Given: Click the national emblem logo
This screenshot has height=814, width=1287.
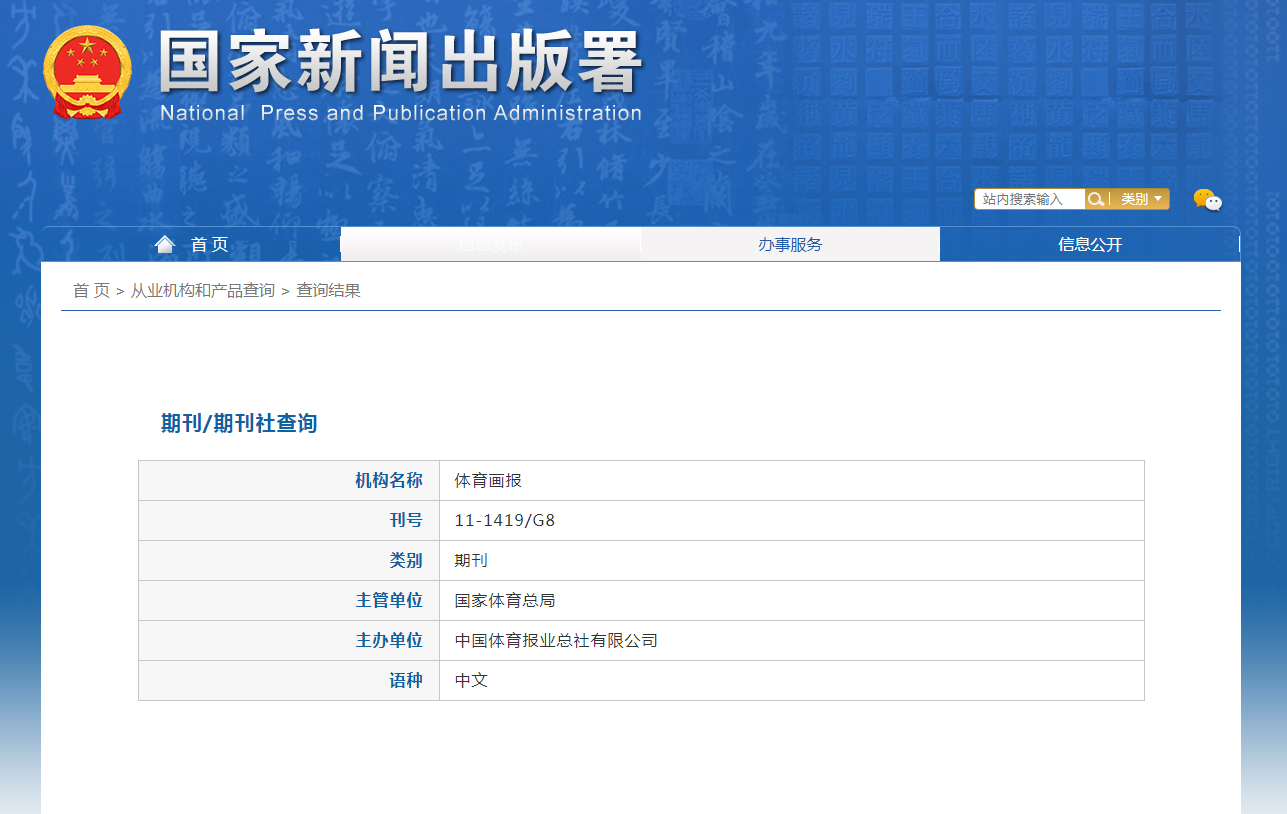Looking at the screenshot, I should pyautogui.click(x=87, y=73).
